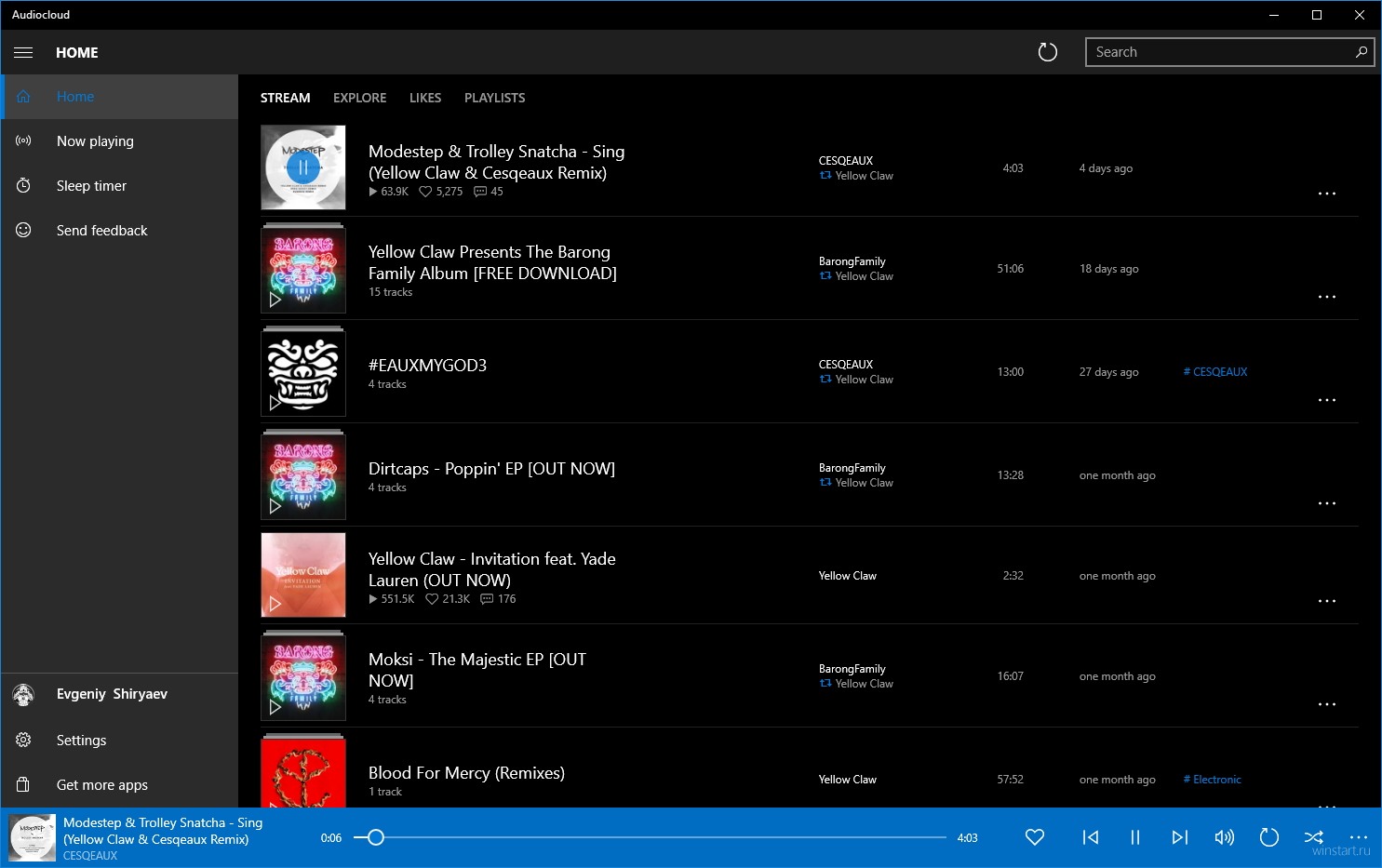Open Settings in the sidebar
This screenshot has width=1382, height=868.
(x=119, y=741)
